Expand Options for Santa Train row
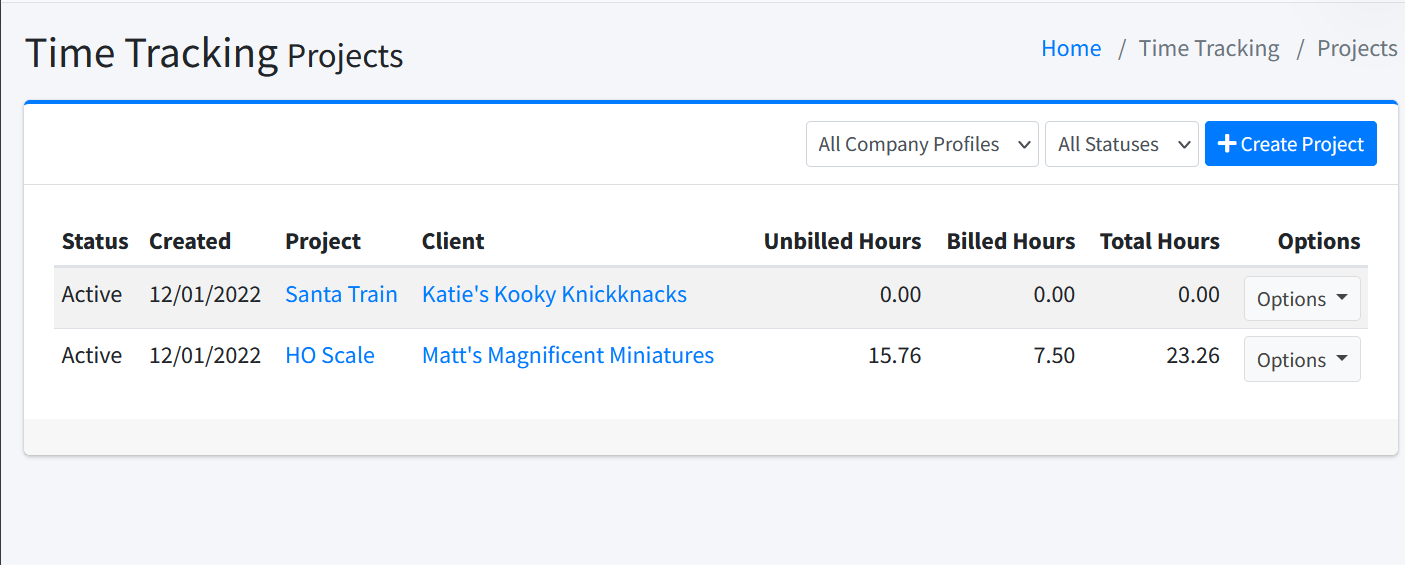Image resolution: width=1405 pixels, height=565 pixels. tap(1301, 299)
